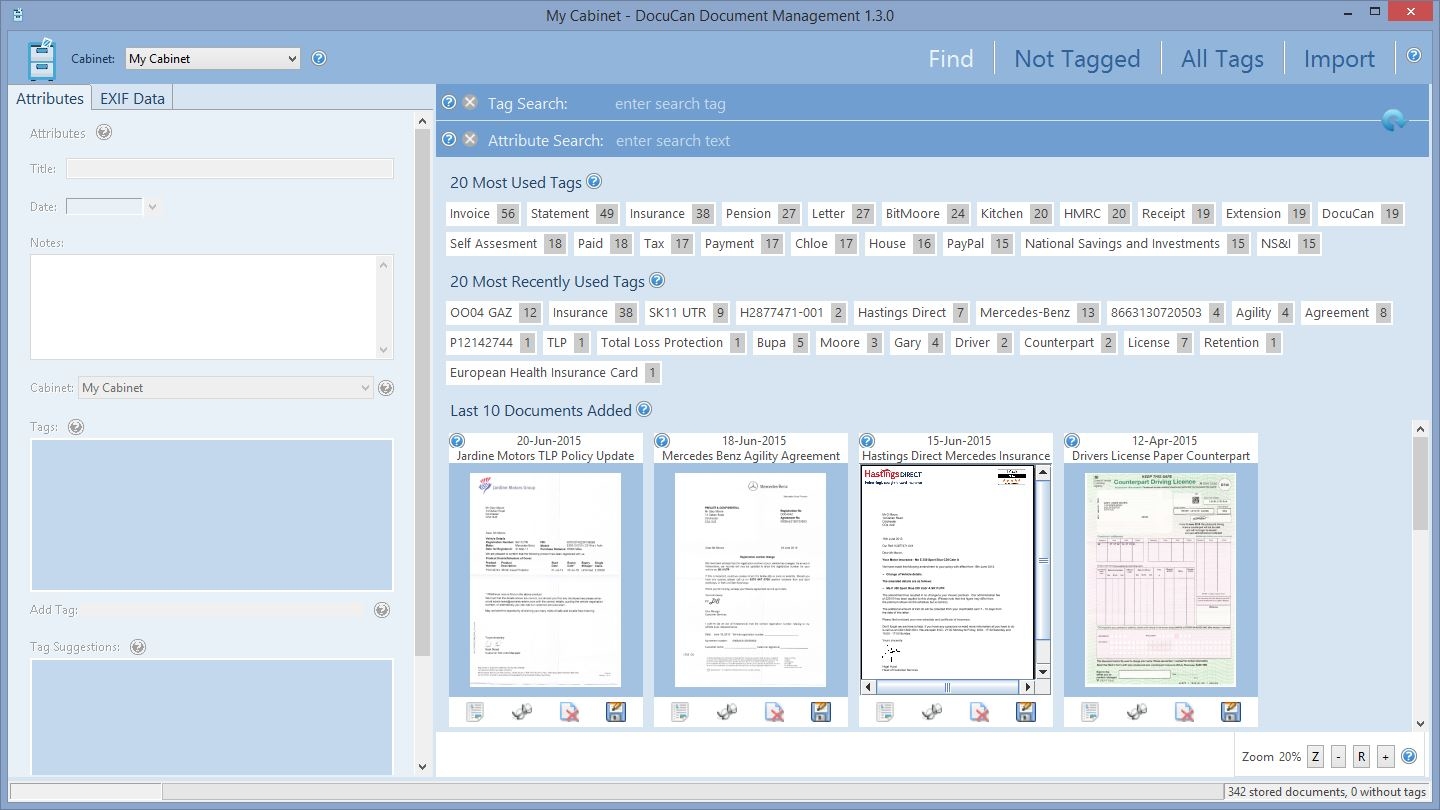Click help icon beside Attributes label
1440x810 pixels.
click(x=103, y=132)
